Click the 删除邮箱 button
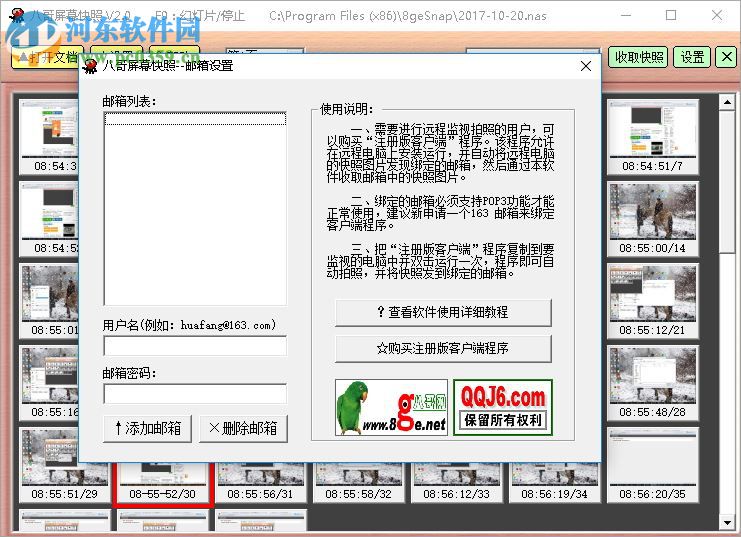741x537 pixels. coord(243,429)
